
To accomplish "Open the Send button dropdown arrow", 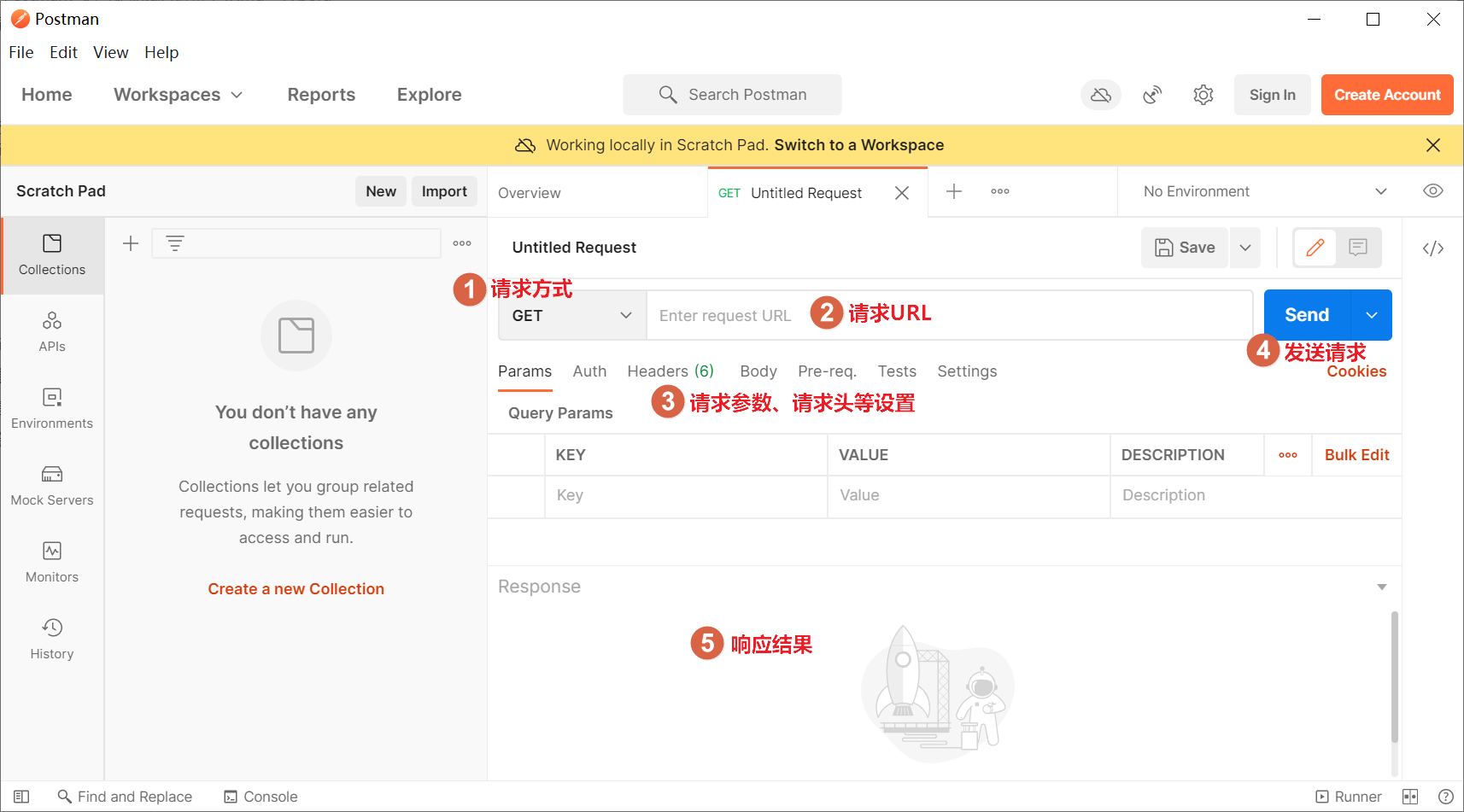I will pyautogui.click(x=1371, y=315).
